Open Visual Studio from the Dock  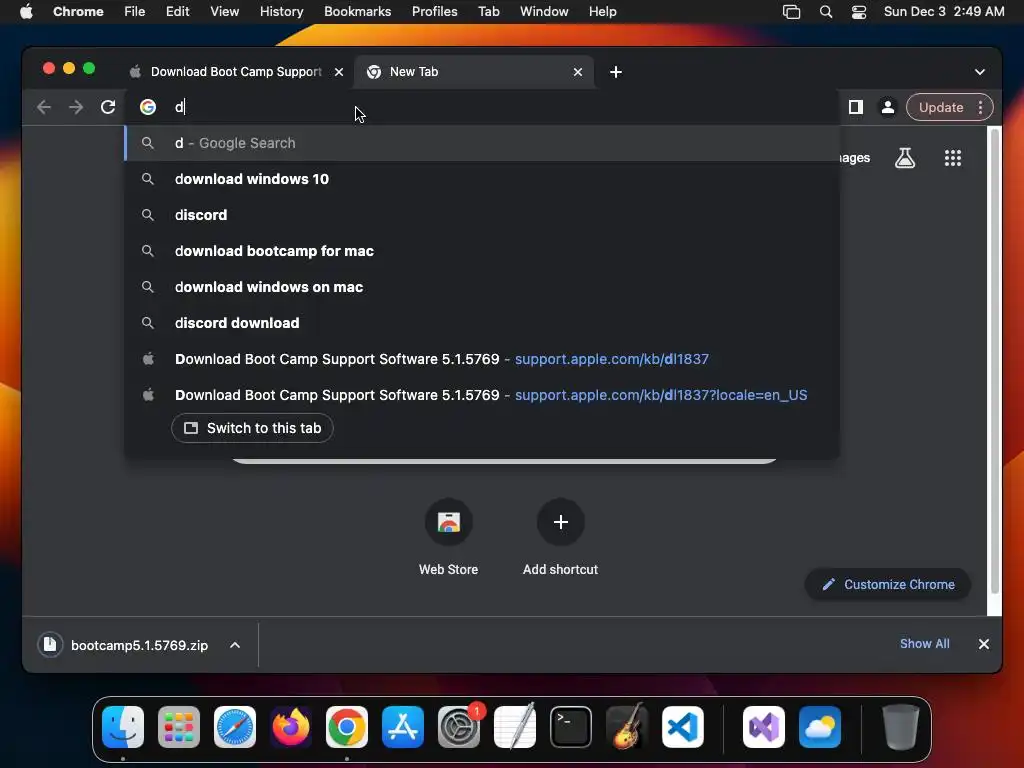pyautogui.click(x=764, y=727)
